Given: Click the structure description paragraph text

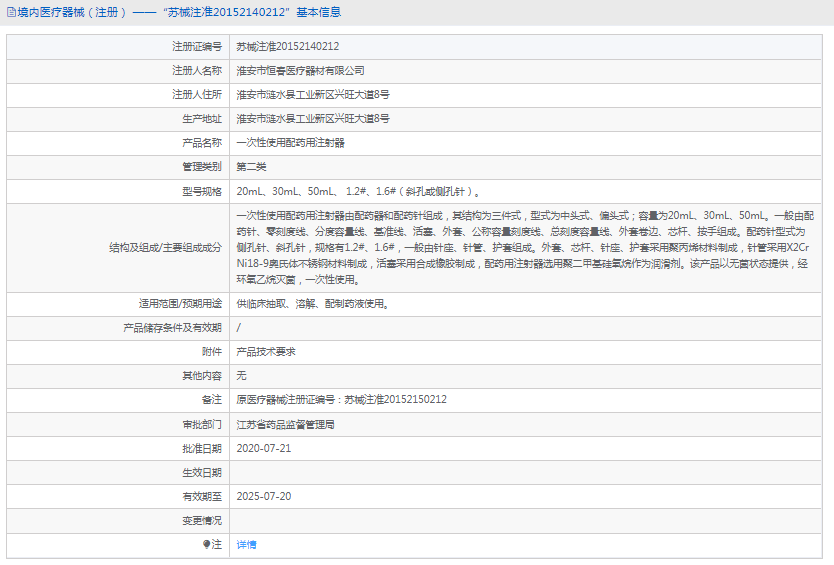Looking at the screenshot, I should (525, 247).
